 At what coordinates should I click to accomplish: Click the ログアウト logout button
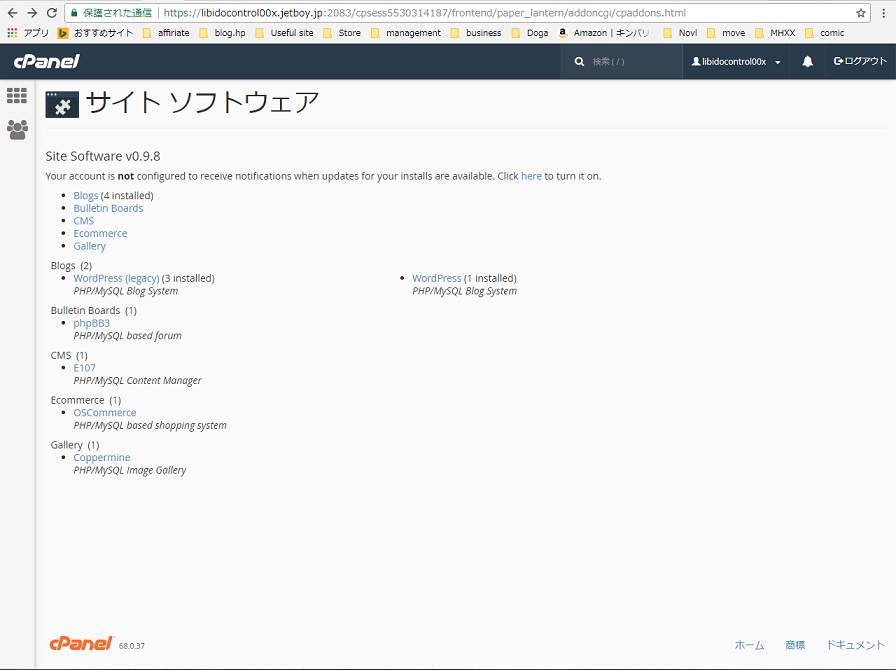coord(860,61)
